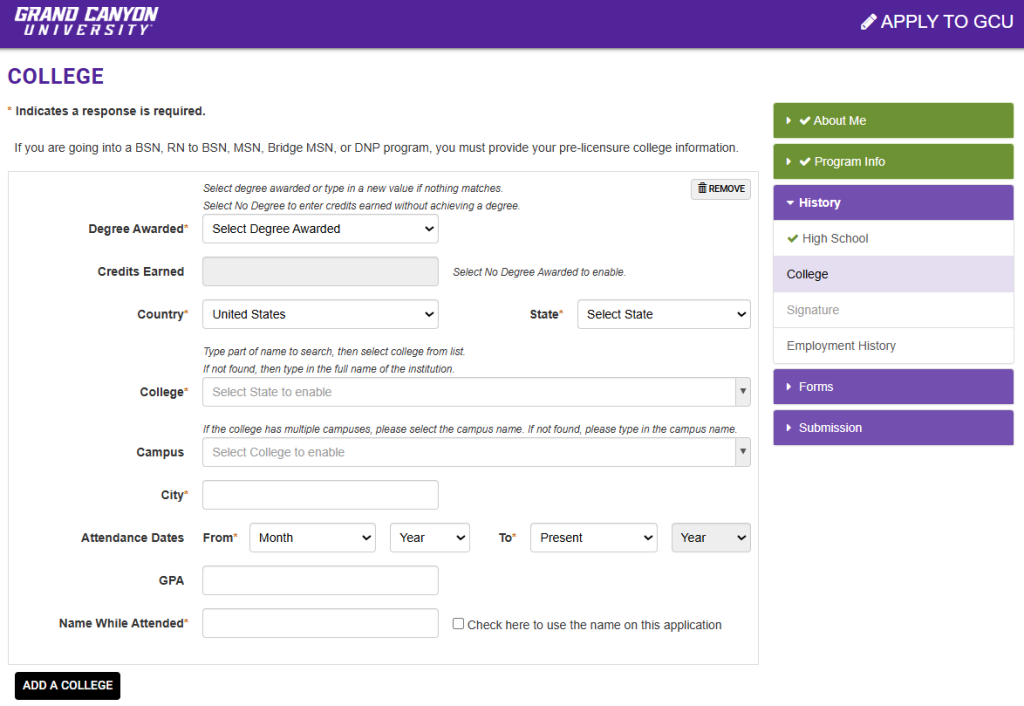Screen dimensions: 1024x706
Task: Open the Country dropdown
Action: (x=320, y=314)
